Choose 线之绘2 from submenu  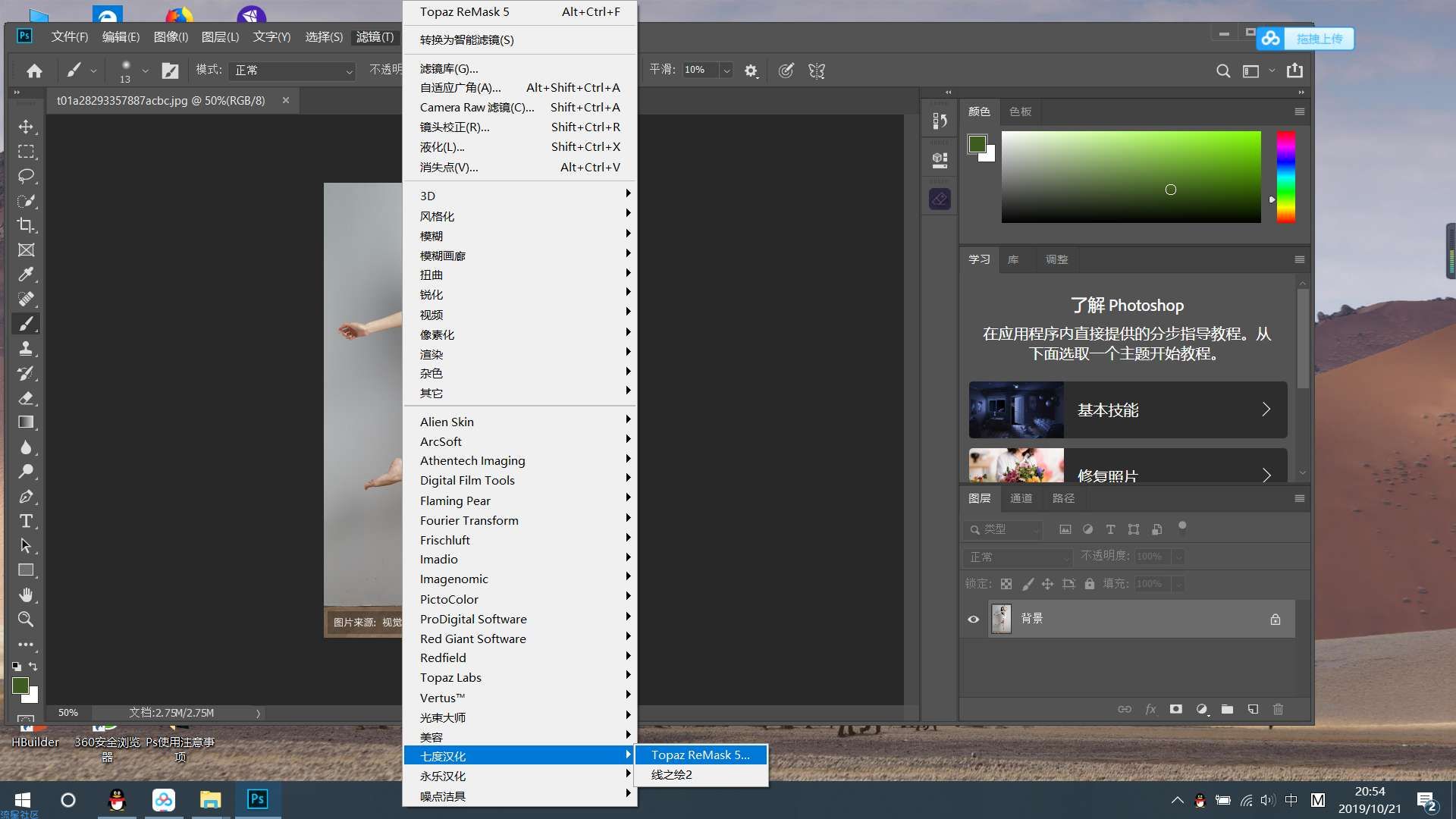pos(701,774)
